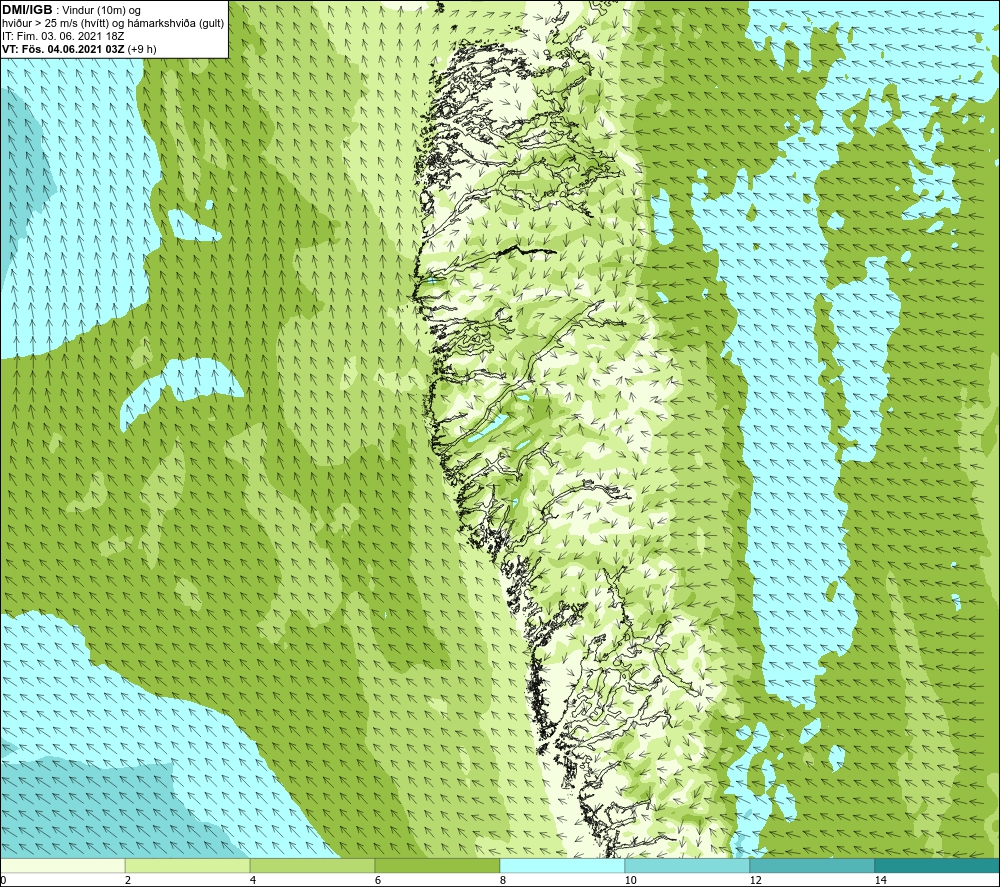Viewport: 1000px width, 887px height.
Task: Click the 'hviður > 25 m/s' legend description line
Action: point(113,24)
